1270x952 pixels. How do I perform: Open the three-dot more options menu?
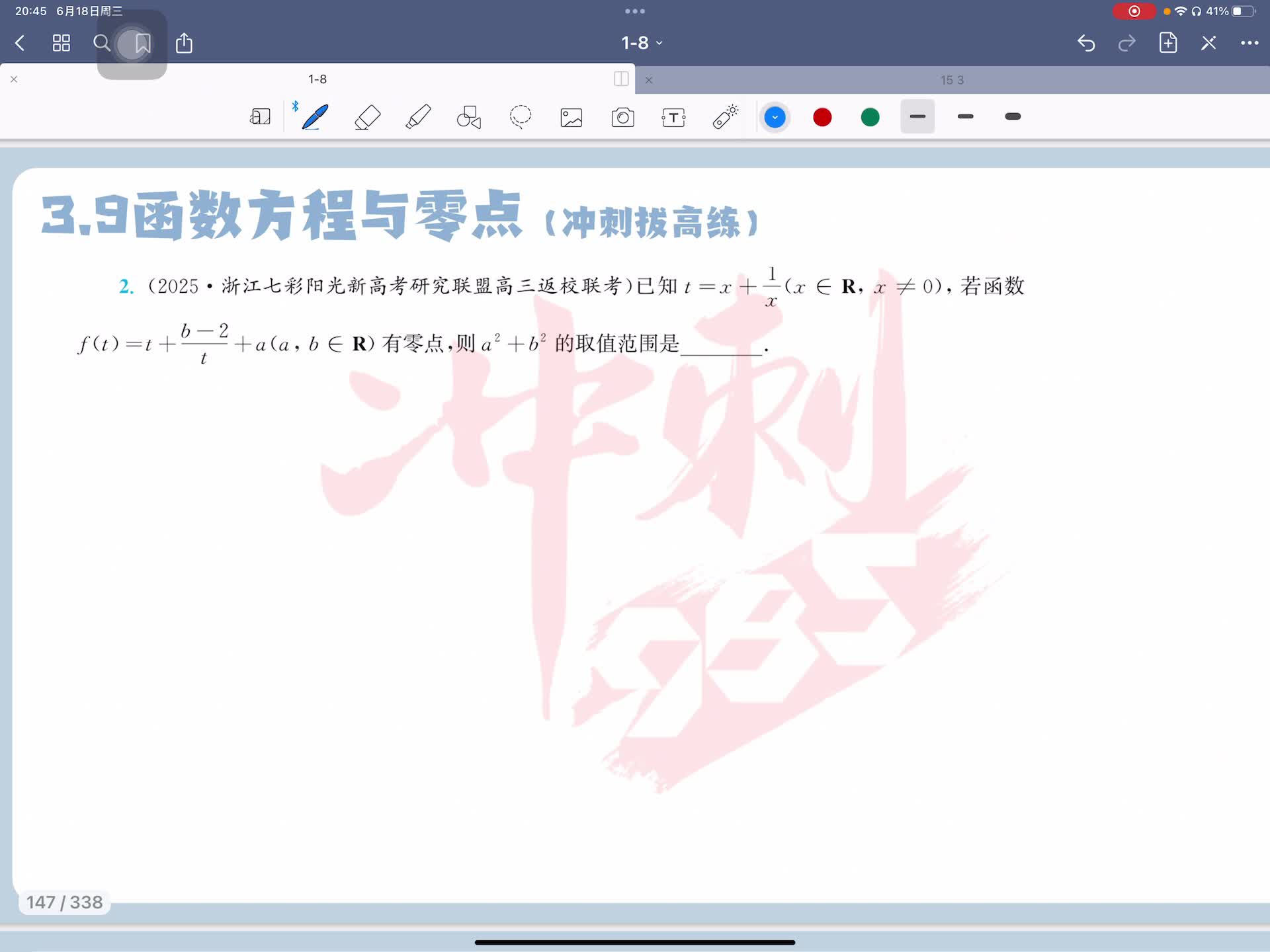coord(1249,43)
